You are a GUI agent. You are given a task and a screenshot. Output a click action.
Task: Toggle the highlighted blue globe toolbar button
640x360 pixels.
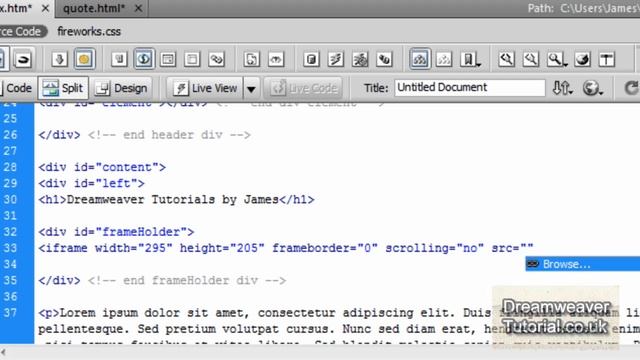click(x=144, y=60)
